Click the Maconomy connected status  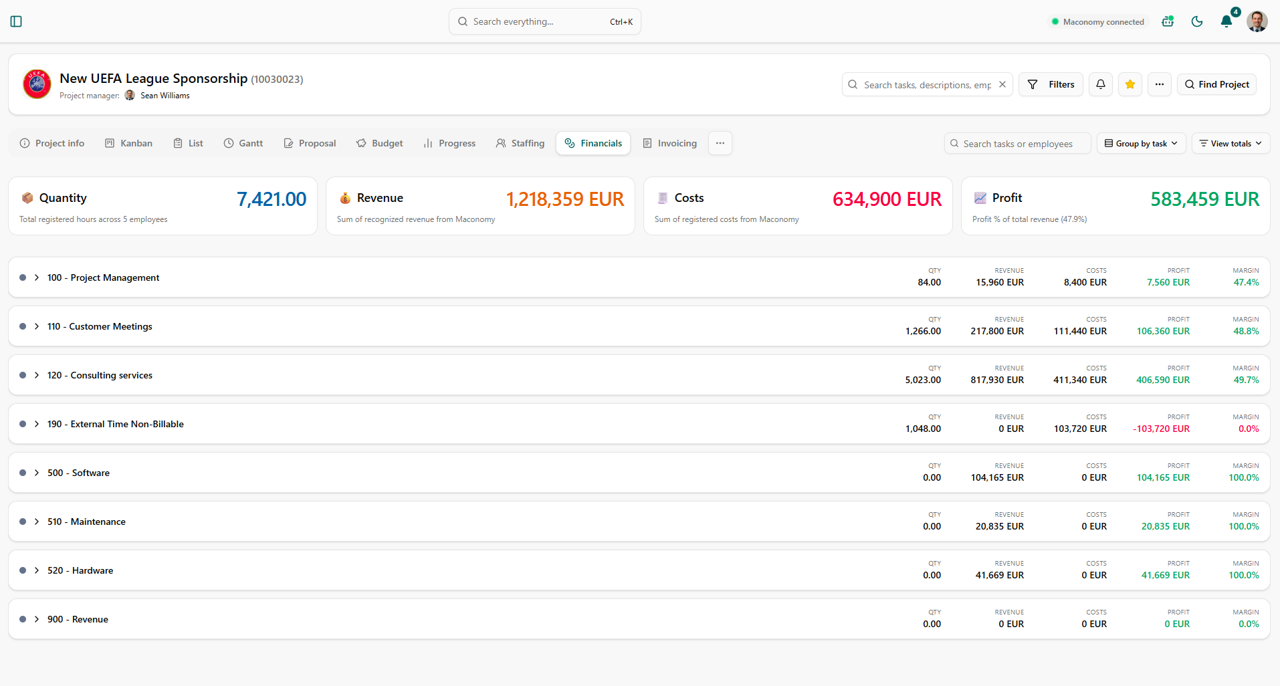[1098, 21]
